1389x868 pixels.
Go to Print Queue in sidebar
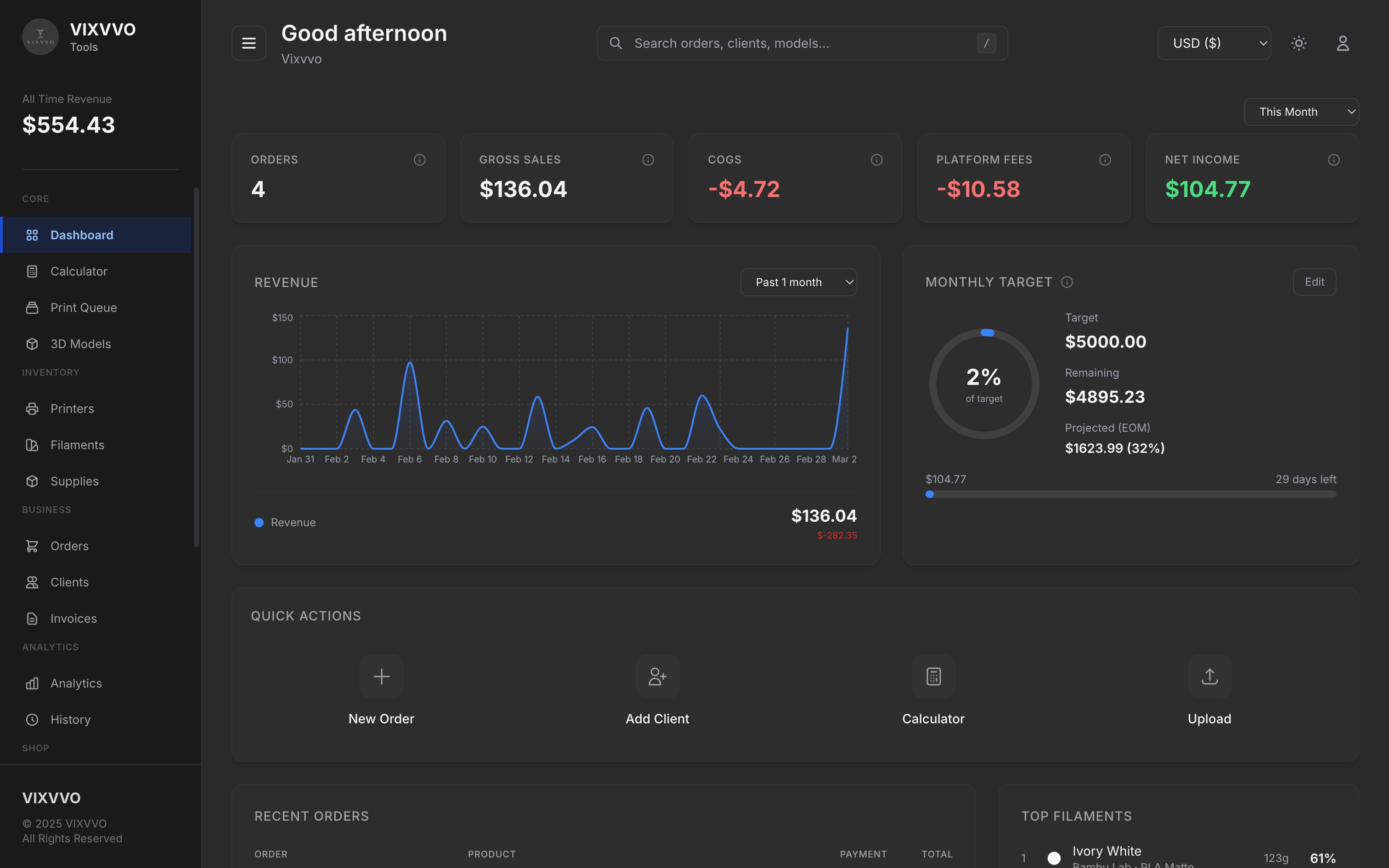point(83,308)
